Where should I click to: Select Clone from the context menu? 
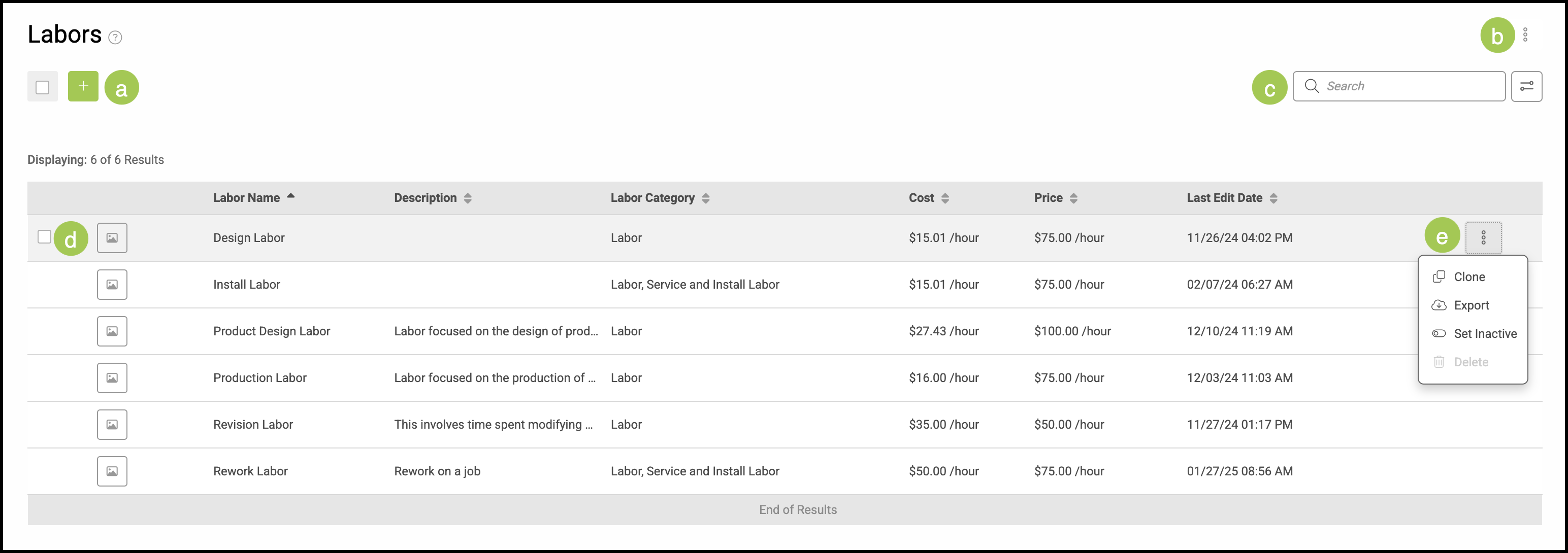[1469, 277]
